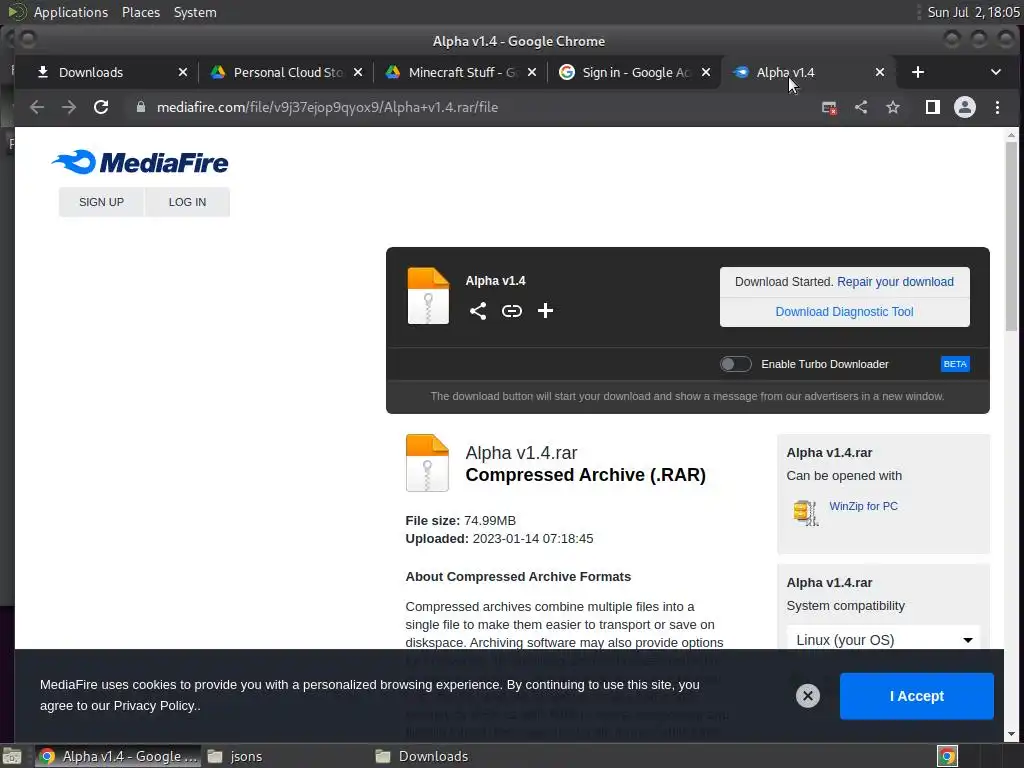Close the Sign in - Google tab

(x=706, y=72)
